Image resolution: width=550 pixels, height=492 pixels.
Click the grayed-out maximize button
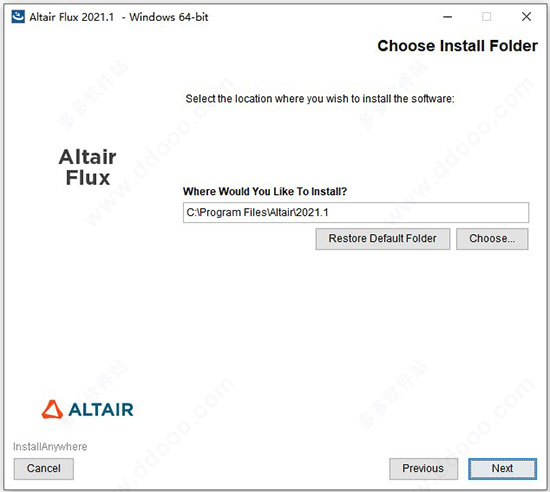487,16
